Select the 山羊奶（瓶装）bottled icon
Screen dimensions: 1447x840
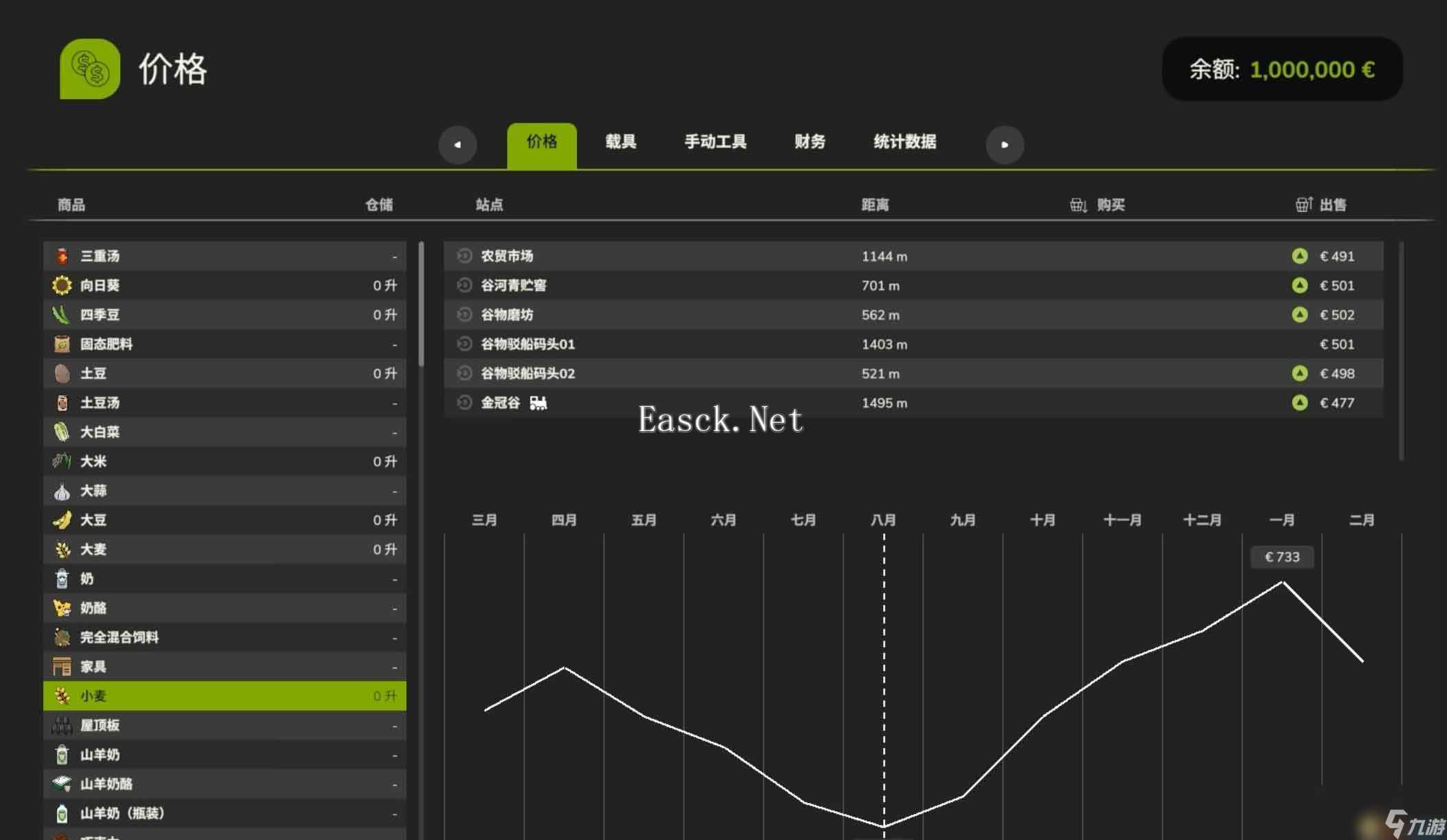62,813
